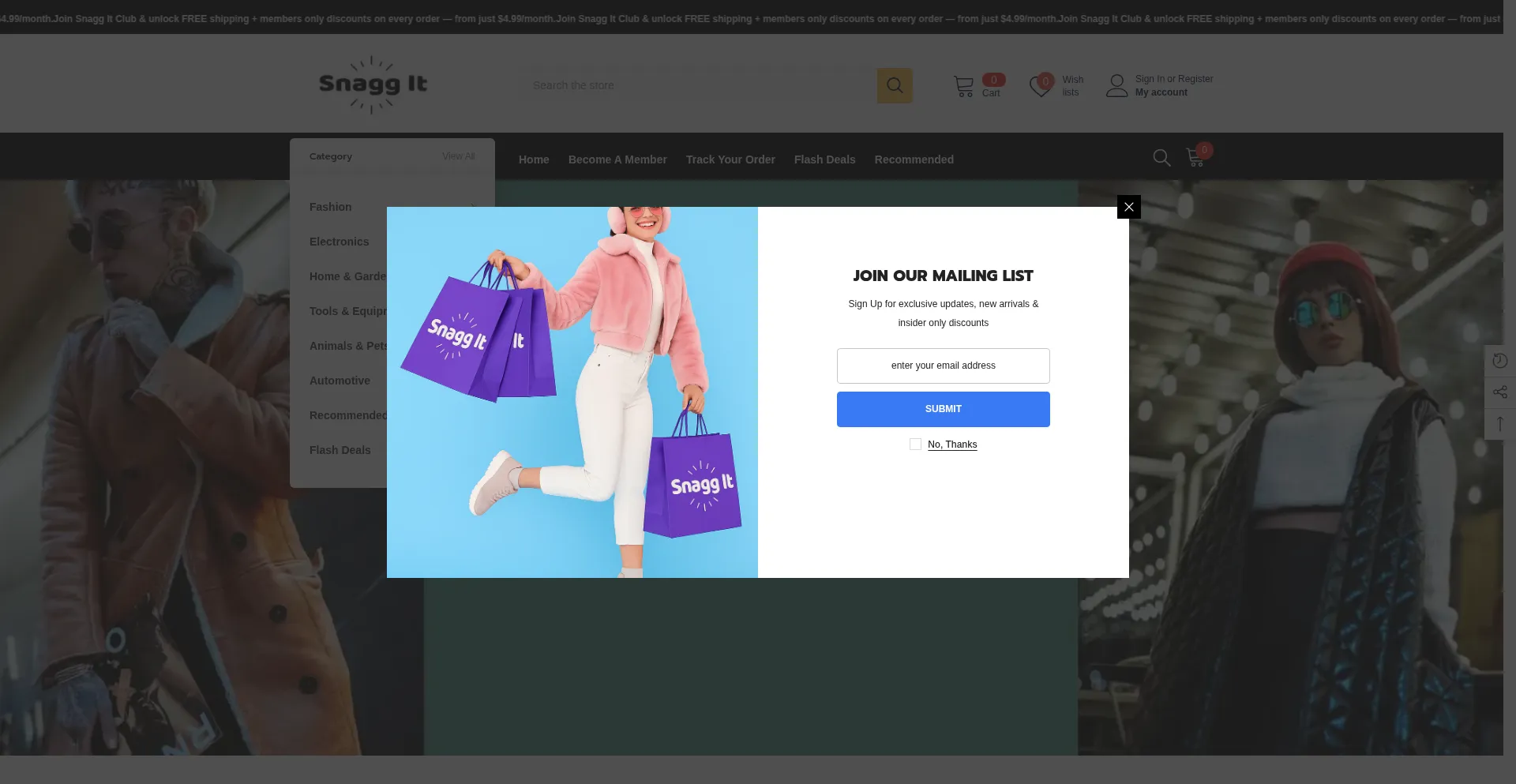The image size is (1516, 784).
Task: Click the navigation bar search magnifier icon
Action: pos(1161,158)
